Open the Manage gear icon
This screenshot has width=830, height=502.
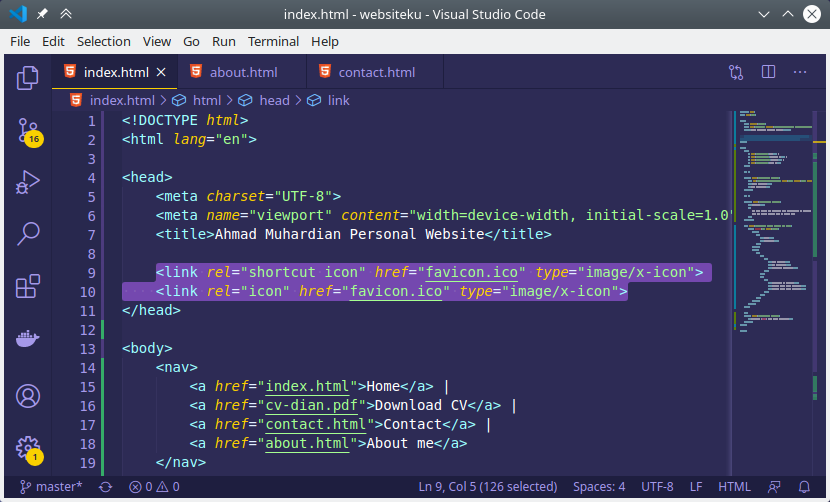pyautogui.click(x=28, y=448)
